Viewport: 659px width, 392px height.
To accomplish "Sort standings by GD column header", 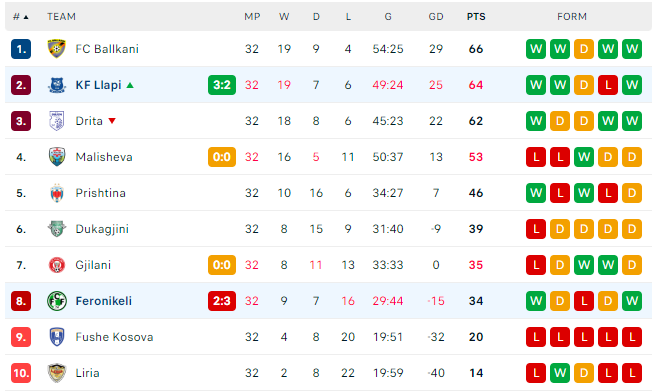I will pos(436,17).
